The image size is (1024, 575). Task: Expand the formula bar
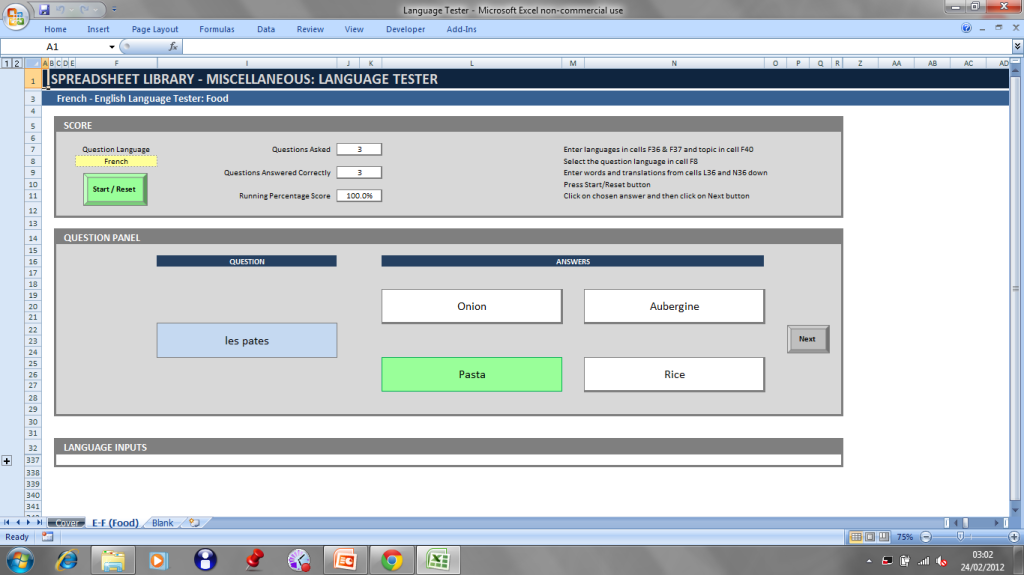coord(1016,47)
